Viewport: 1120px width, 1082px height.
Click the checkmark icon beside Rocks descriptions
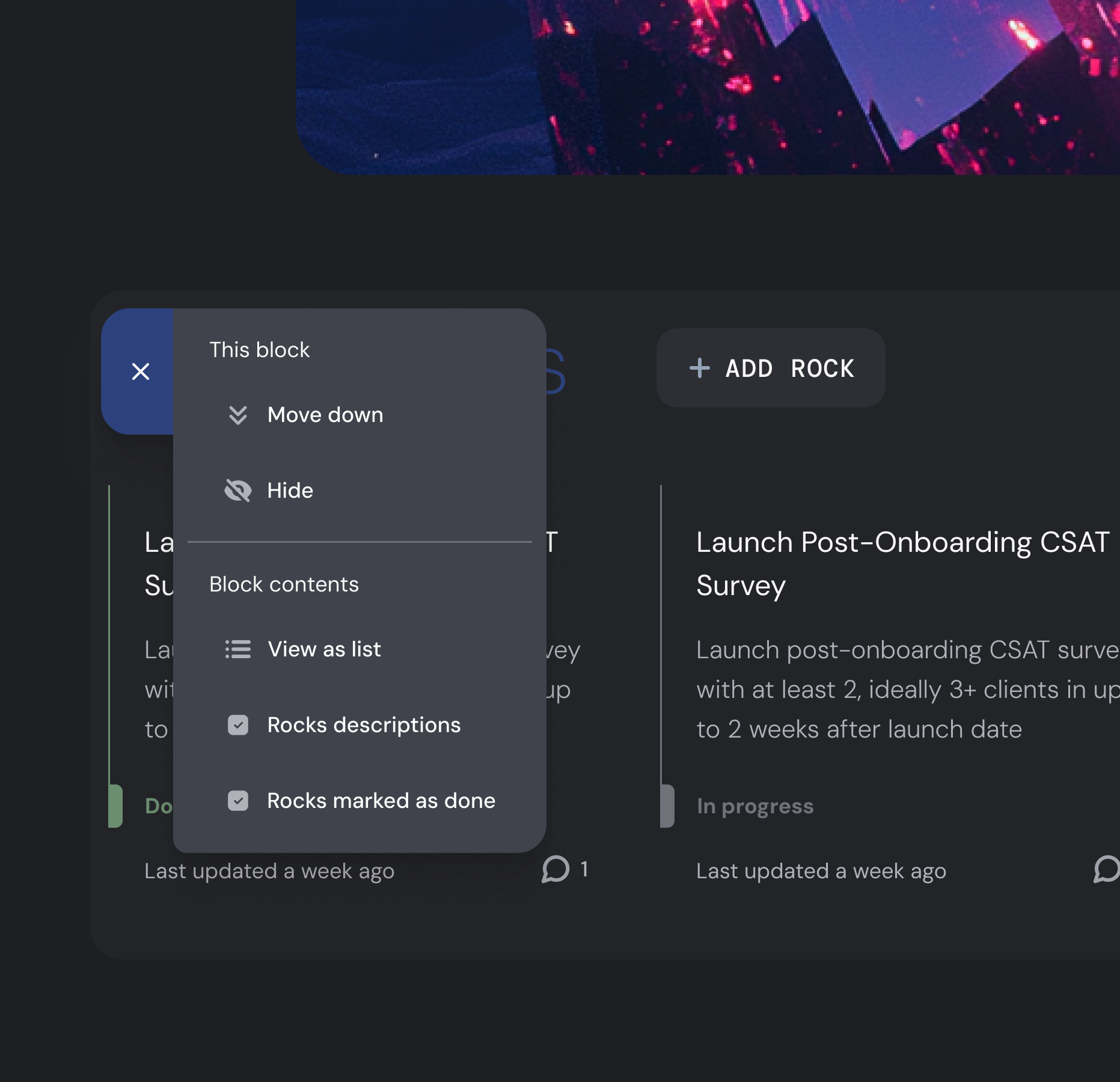pos(238,725)
